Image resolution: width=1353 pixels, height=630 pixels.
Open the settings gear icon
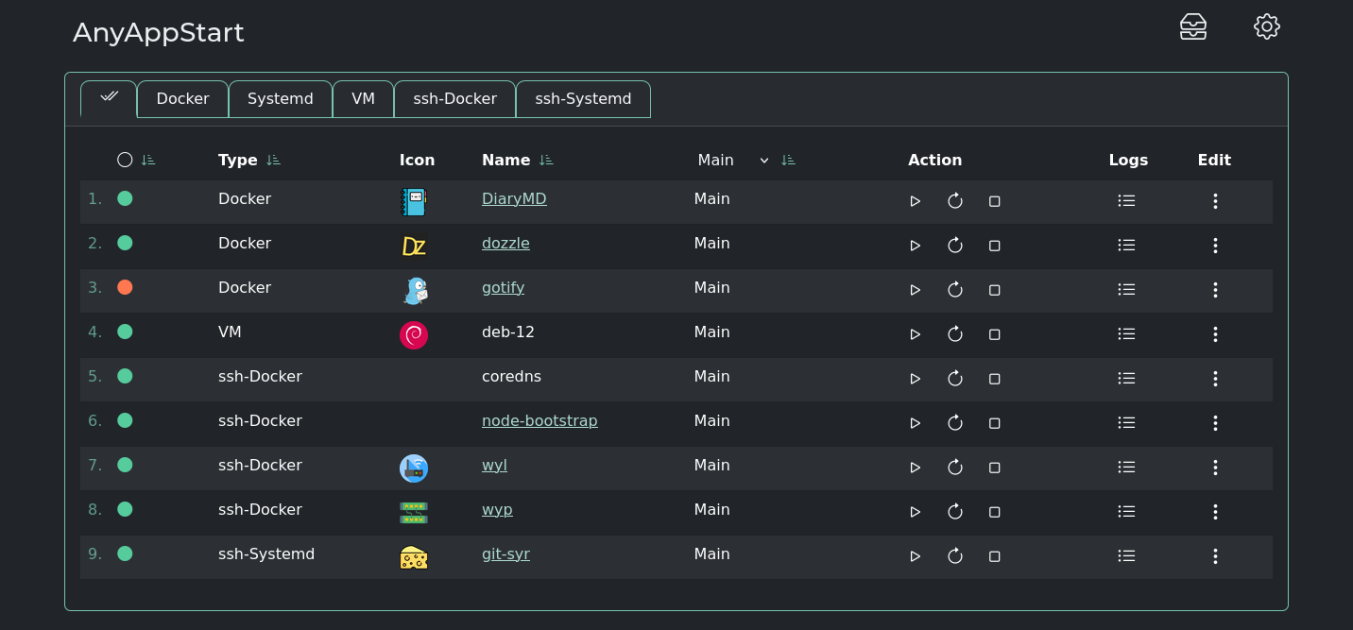pos(1267,27)
